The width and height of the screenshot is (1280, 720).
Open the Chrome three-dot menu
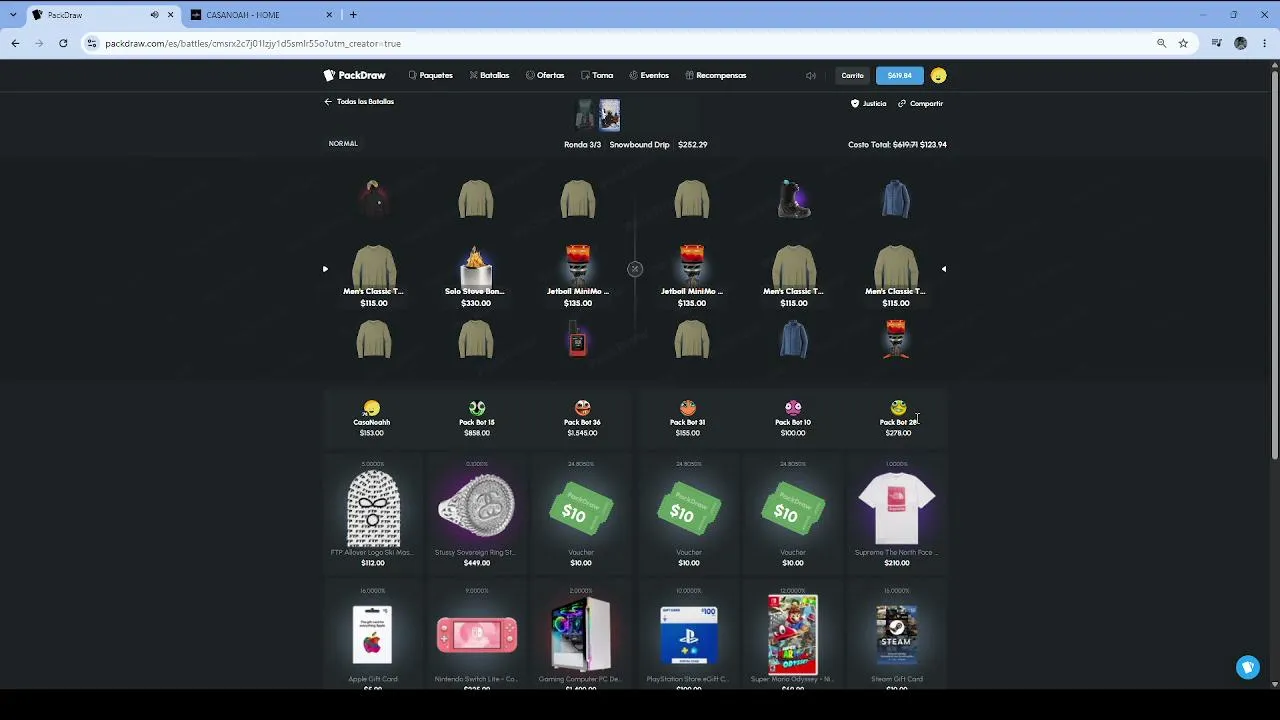coord(1265,43)
